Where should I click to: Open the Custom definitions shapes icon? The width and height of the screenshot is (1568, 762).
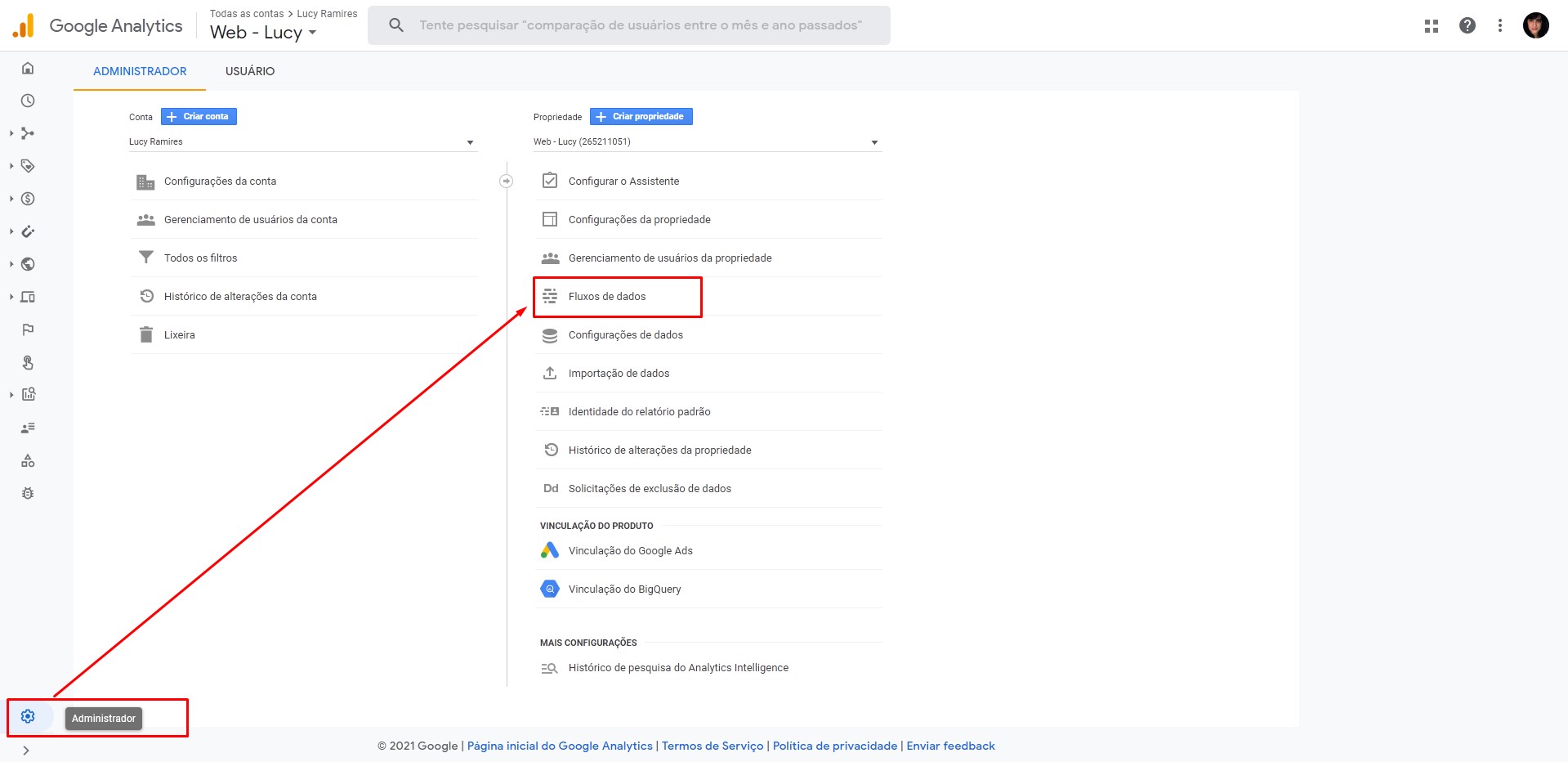point(28,460)
